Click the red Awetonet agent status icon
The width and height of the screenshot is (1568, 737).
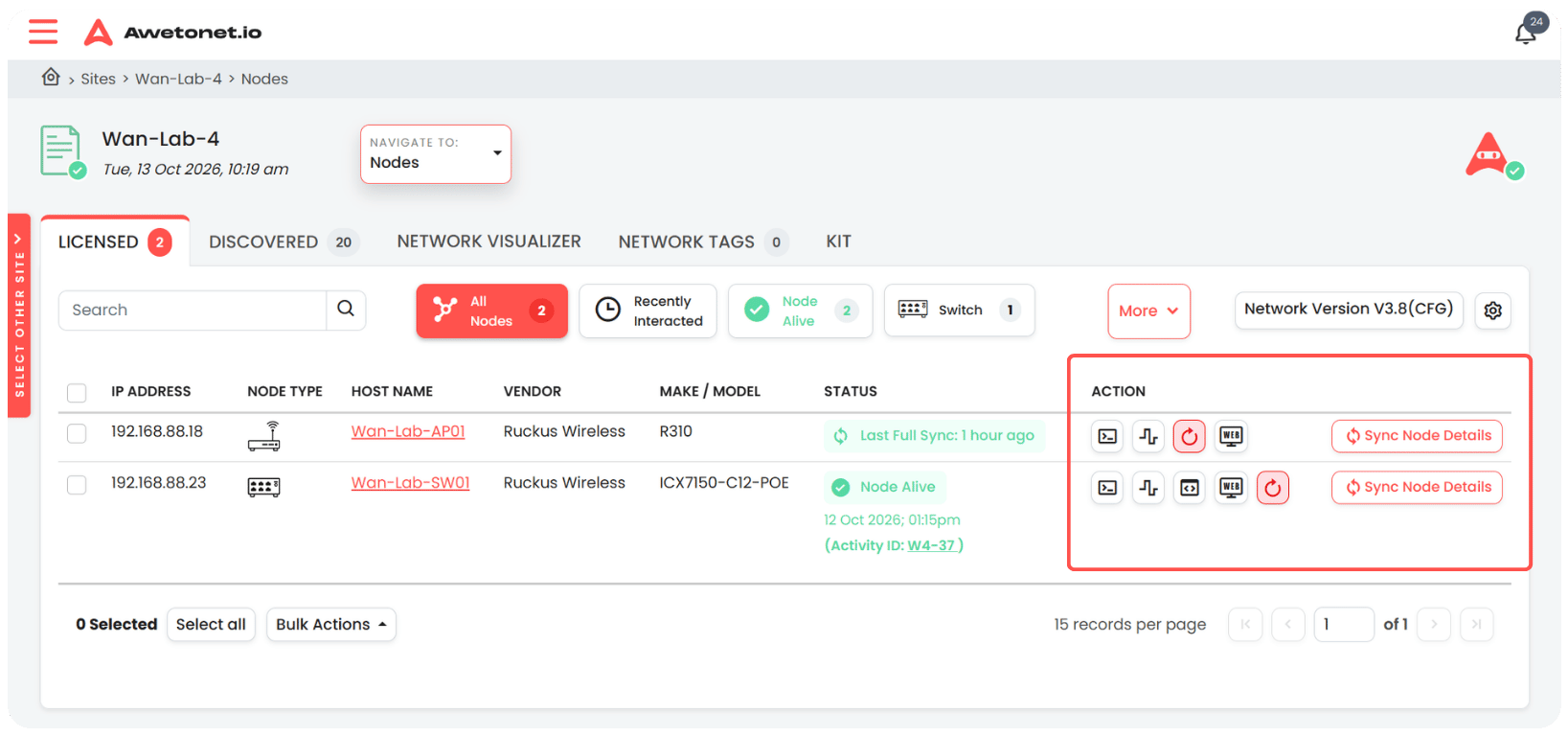[x=1492, y=155]
